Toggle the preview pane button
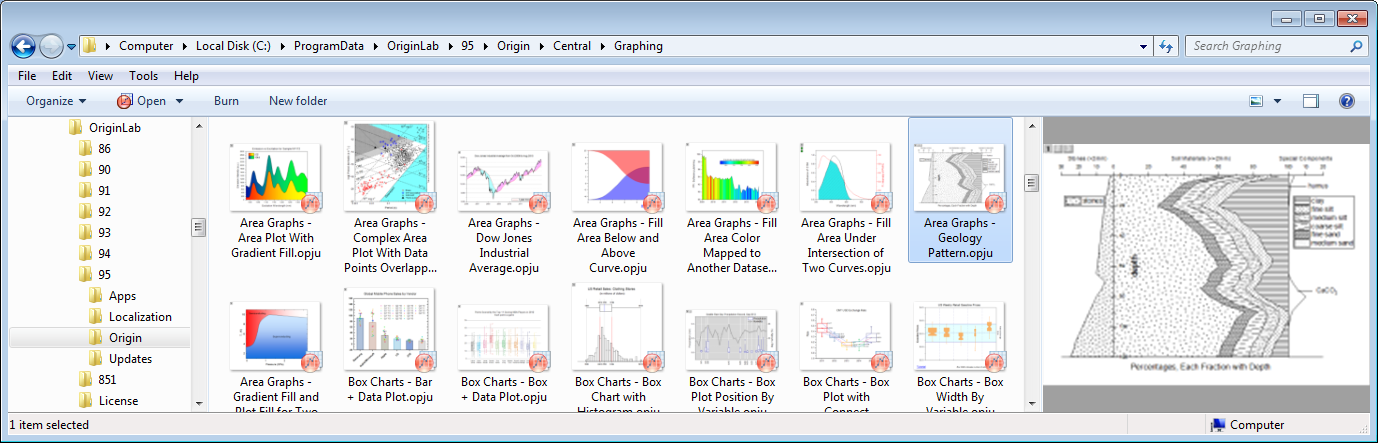Image resolution: width=1378 pixels, height=443 pixels. 1311,101
